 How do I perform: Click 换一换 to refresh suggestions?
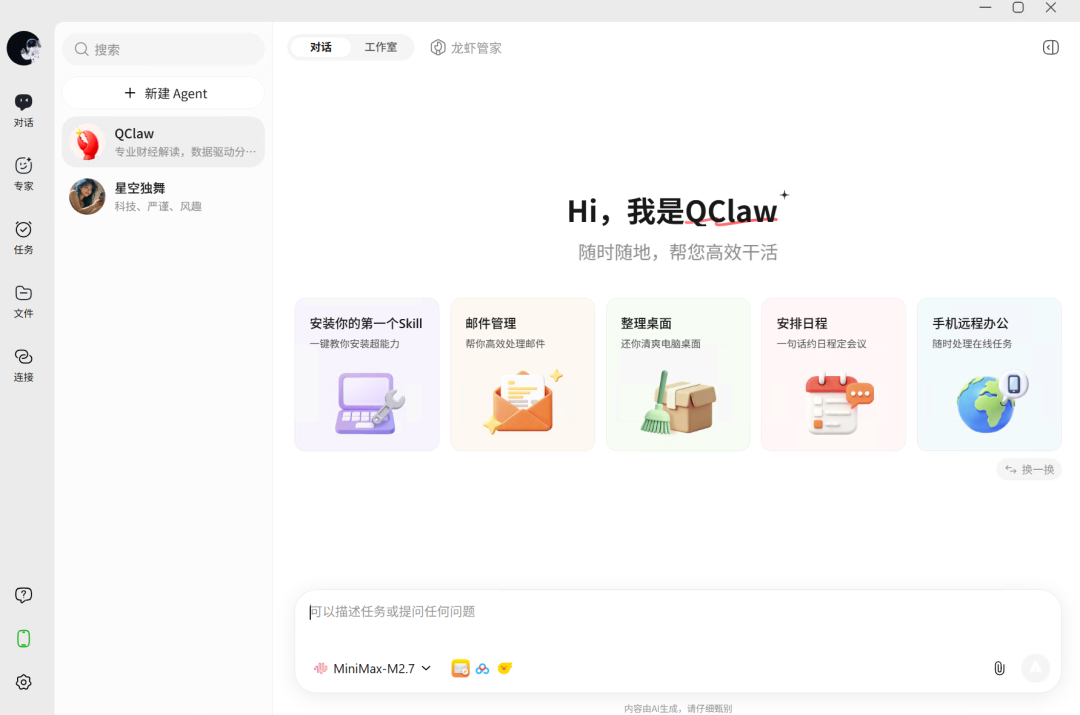(1029, 469)
